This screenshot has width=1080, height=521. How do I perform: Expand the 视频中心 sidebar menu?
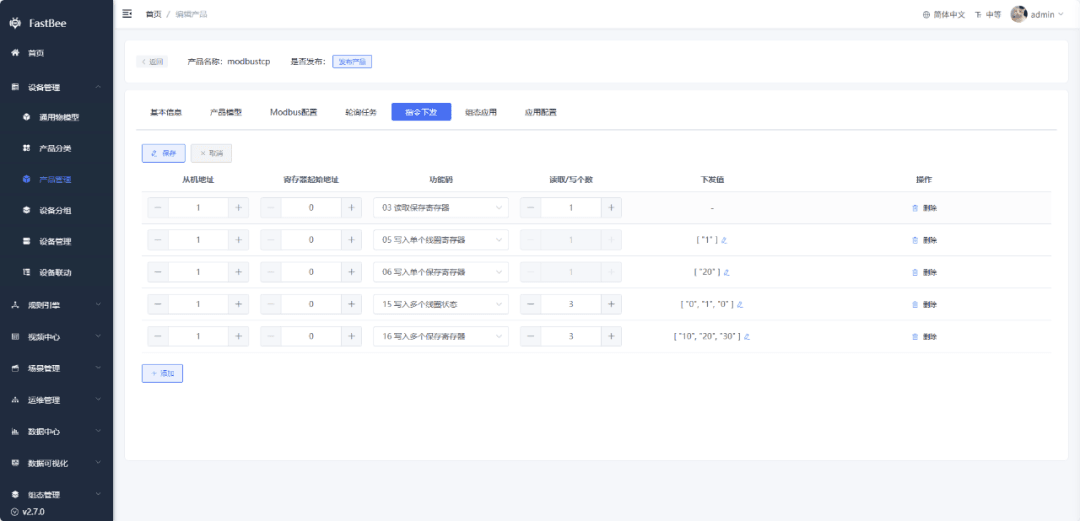pos(56,336)
